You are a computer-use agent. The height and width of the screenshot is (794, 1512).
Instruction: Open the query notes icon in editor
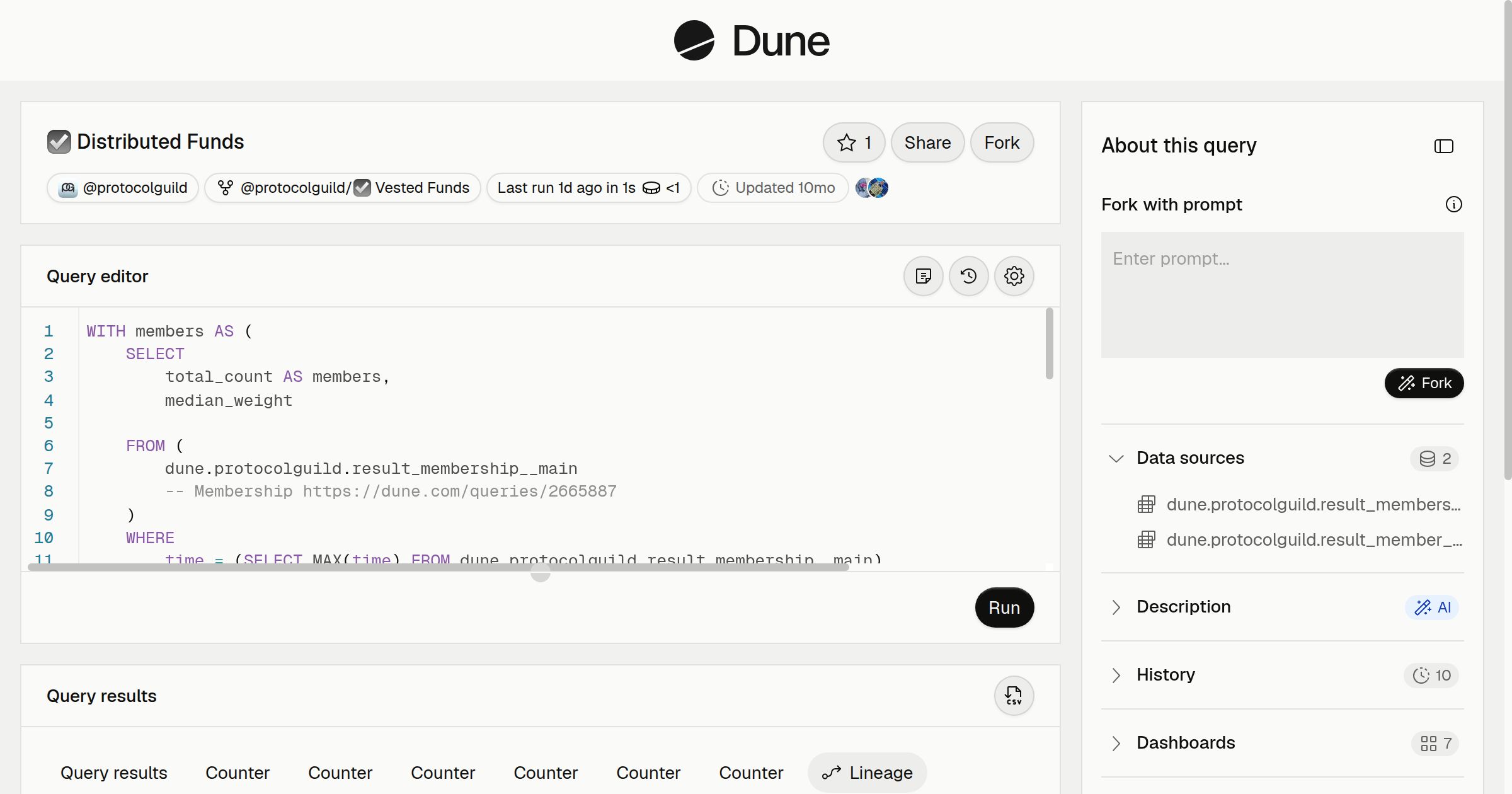(x=923, y=276)
